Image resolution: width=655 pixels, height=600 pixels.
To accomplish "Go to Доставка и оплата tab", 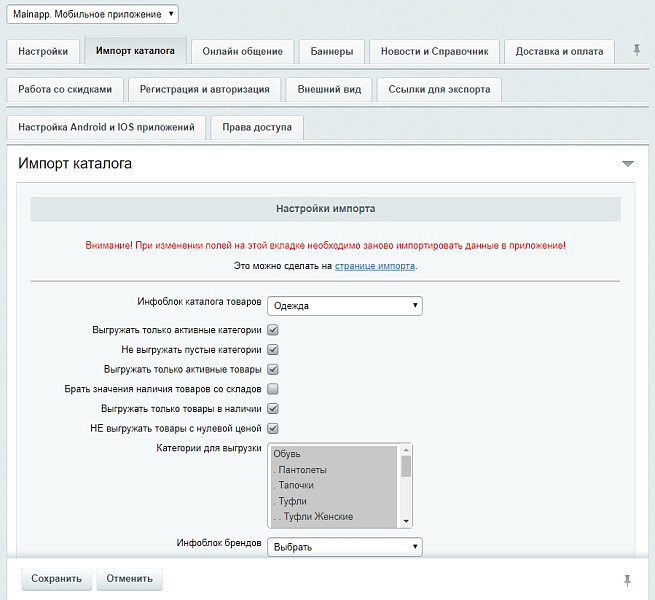I will tap(559, 51).
